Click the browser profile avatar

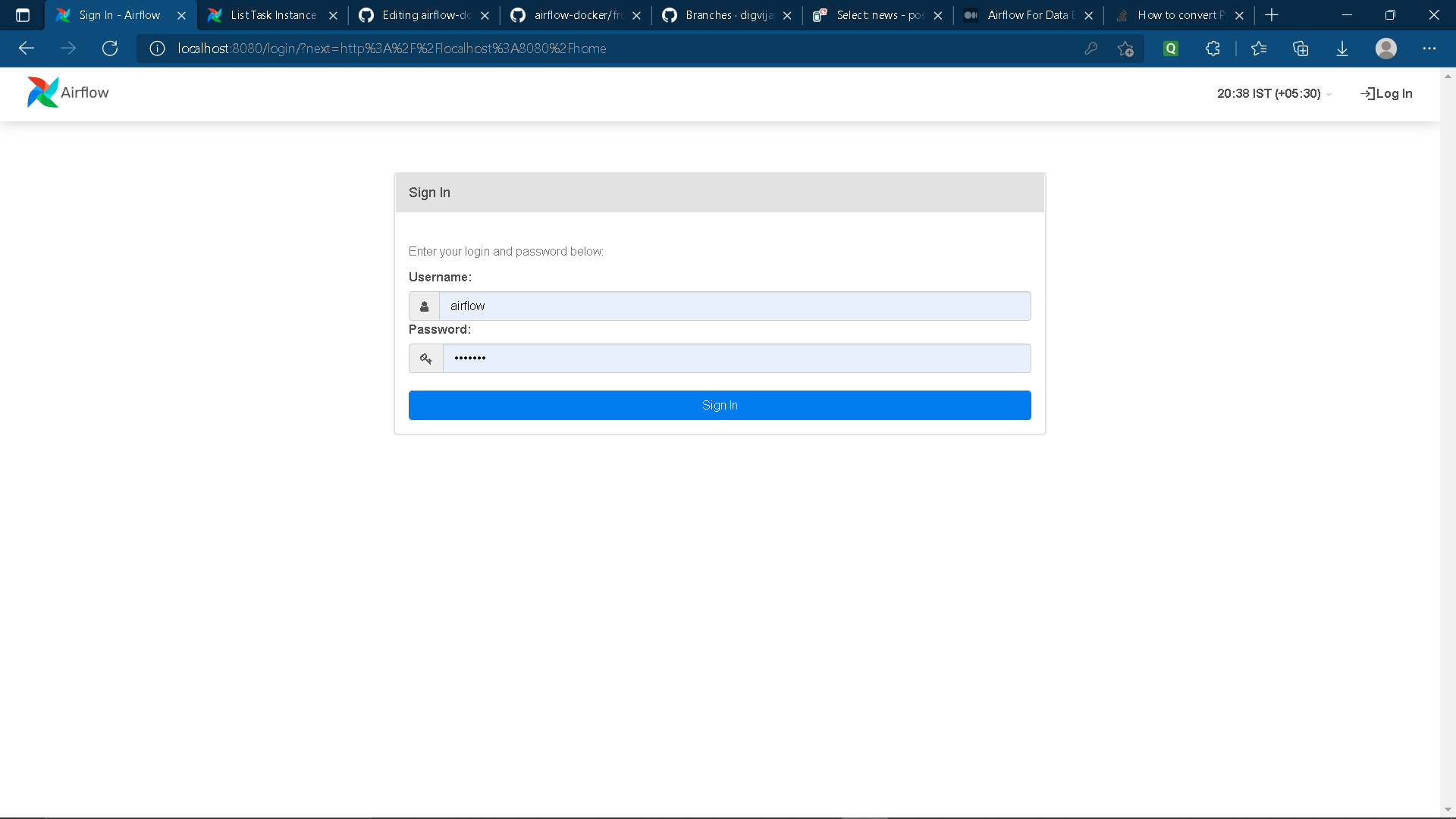click(x=1387, y=48)
